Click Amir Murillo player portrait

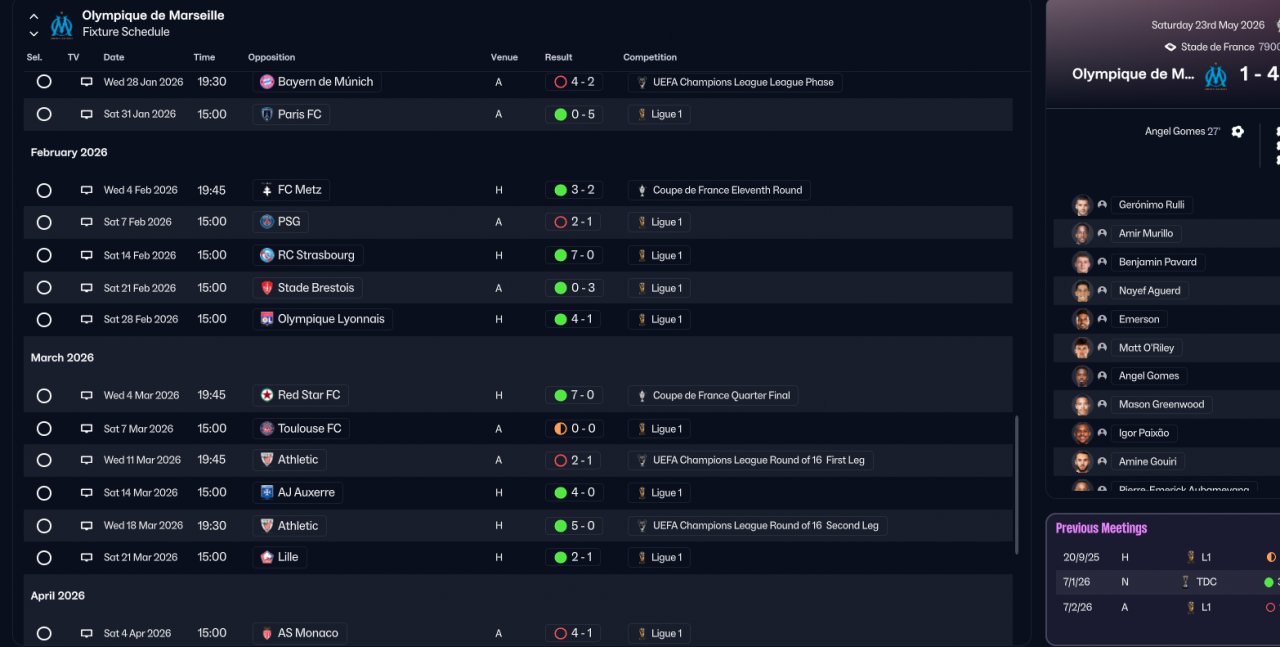(x=1081, y=234)
